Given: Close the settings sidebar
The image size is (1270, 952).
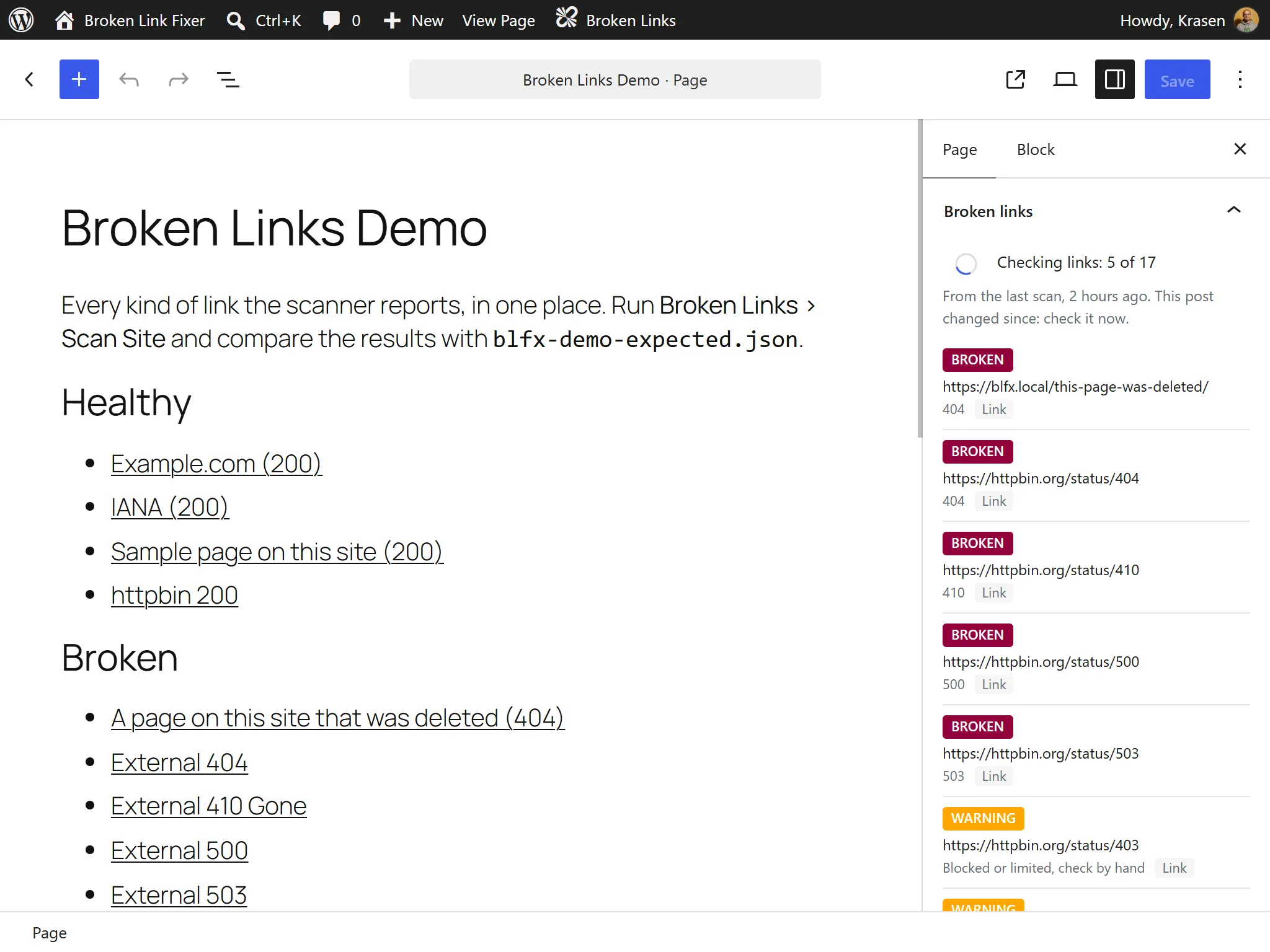Looking at the screenshot, I should pos(1240,149).
